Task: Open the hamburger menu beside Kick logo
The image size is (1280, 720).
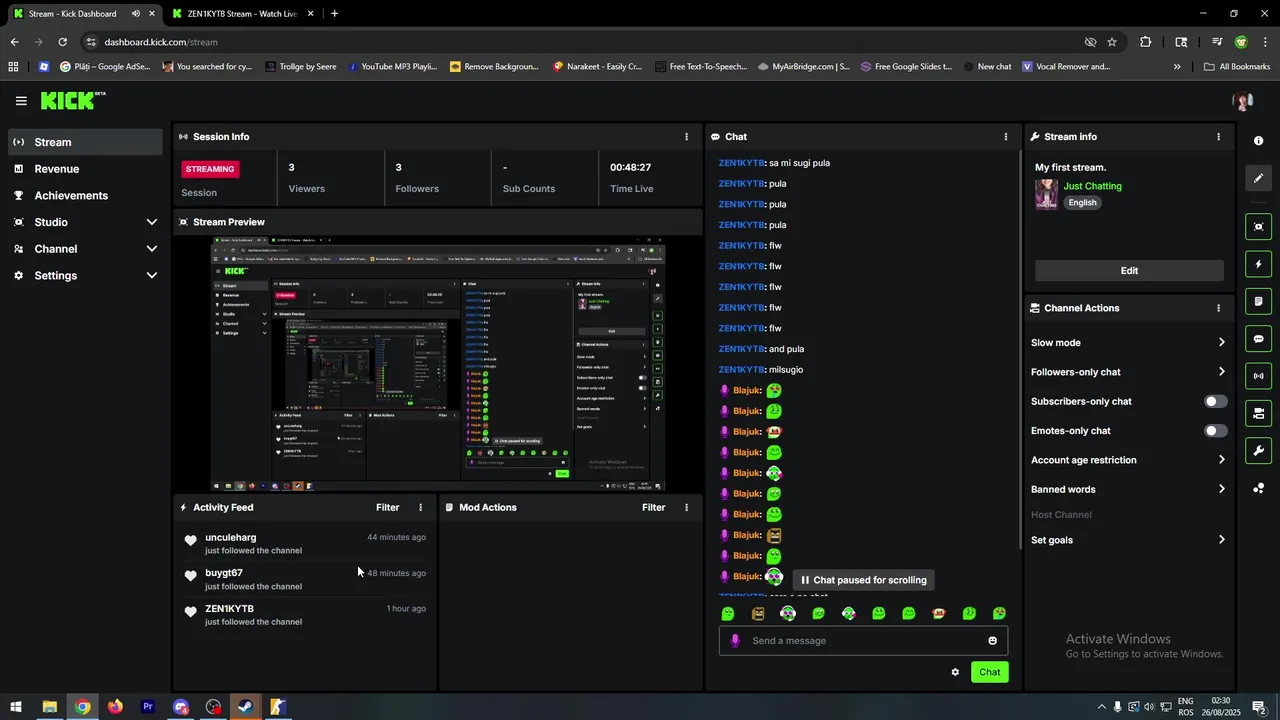Action: pyautogui.click(x=21, y=101)
